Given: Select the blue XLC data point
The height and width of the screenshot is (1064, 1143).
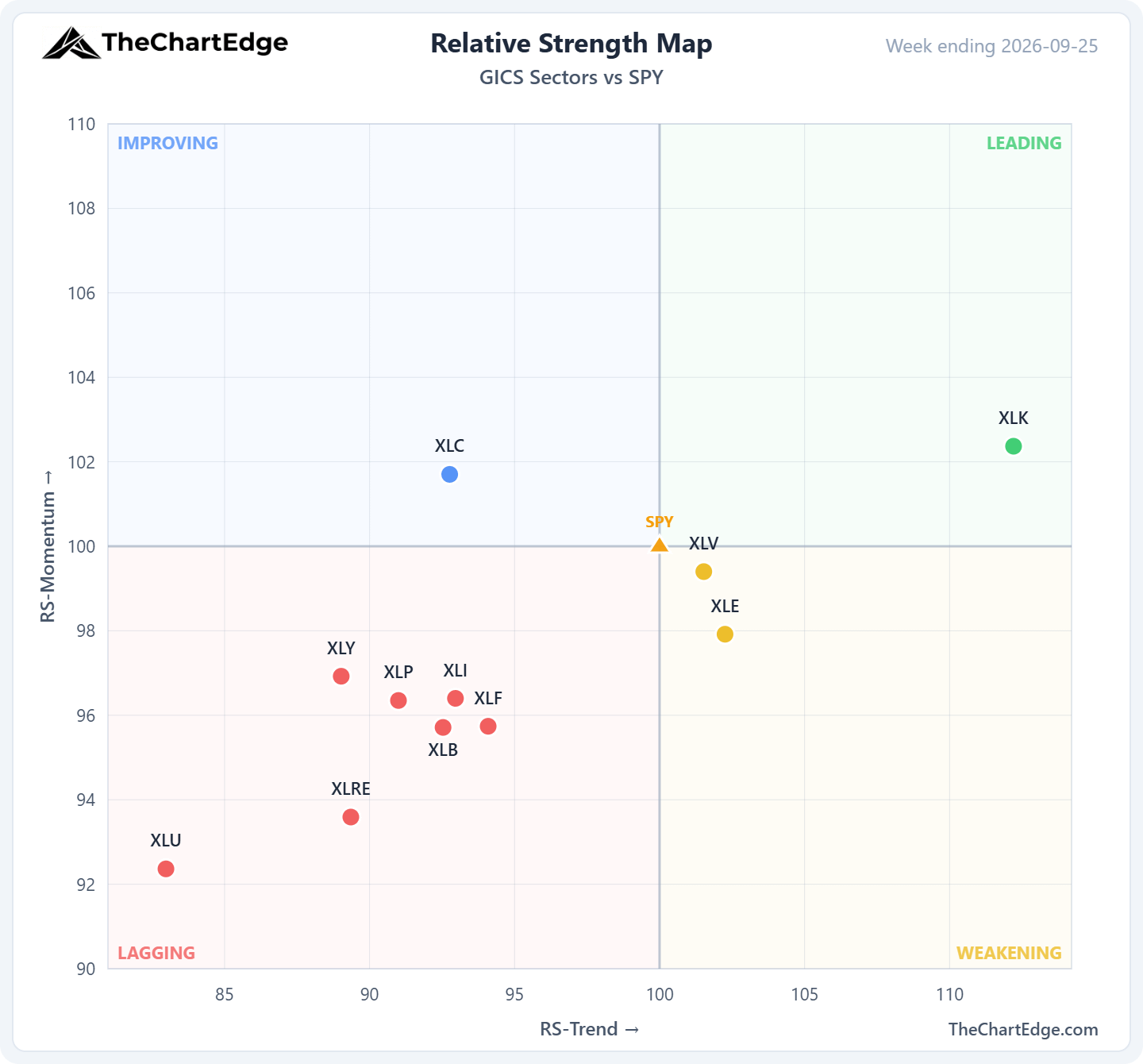Looking at the screenshot, I should [x=449, y=474].
